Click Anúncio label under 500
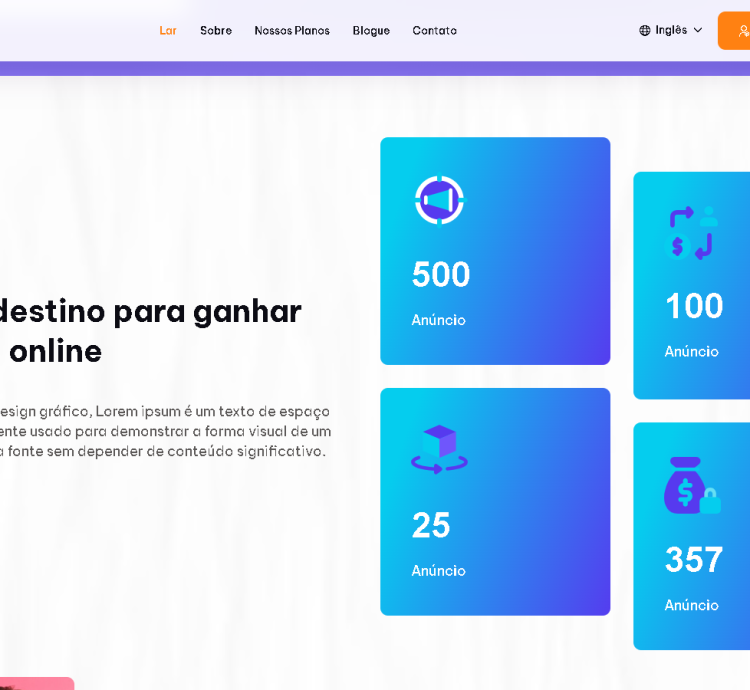 (439, 320)
